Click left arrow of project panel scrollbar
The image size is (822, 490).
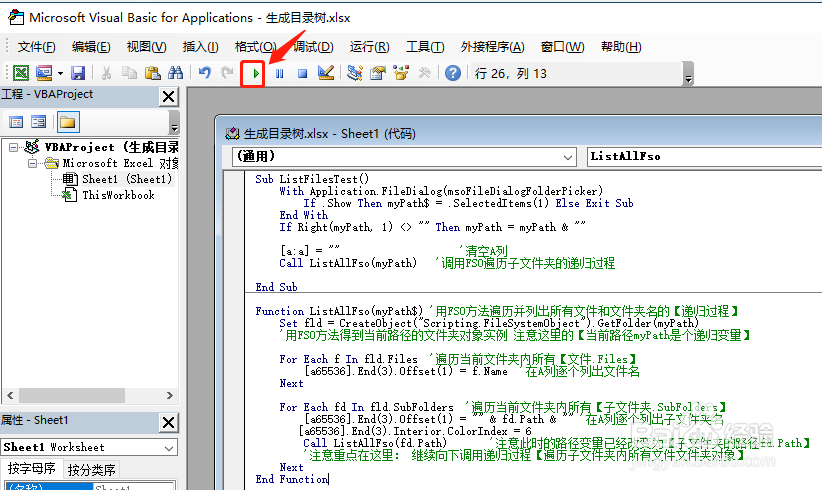(x=10, y=395)
